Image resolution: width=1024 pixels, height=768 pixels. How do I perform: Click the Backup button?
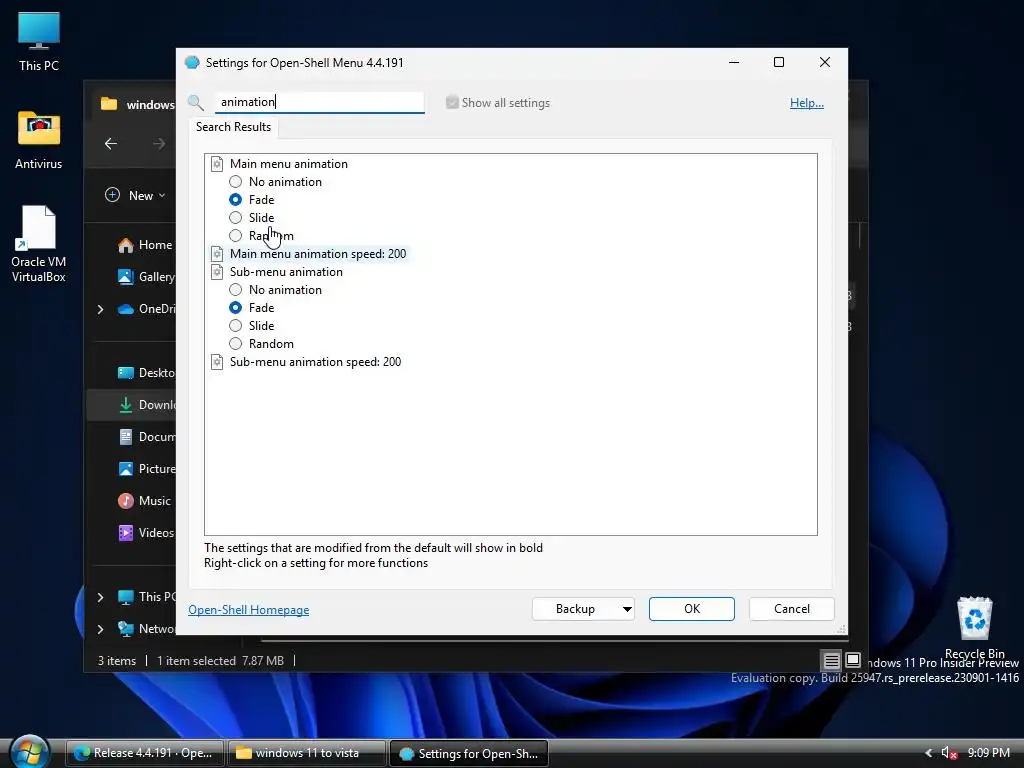575,609
